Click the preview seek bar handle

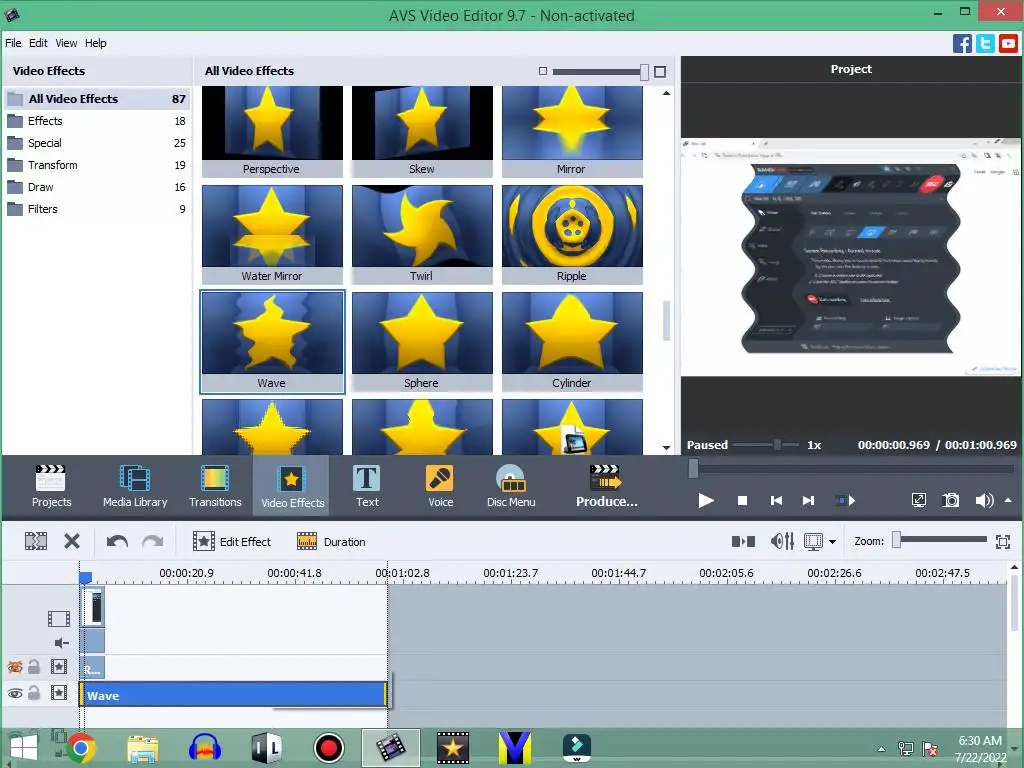point(694,468)
